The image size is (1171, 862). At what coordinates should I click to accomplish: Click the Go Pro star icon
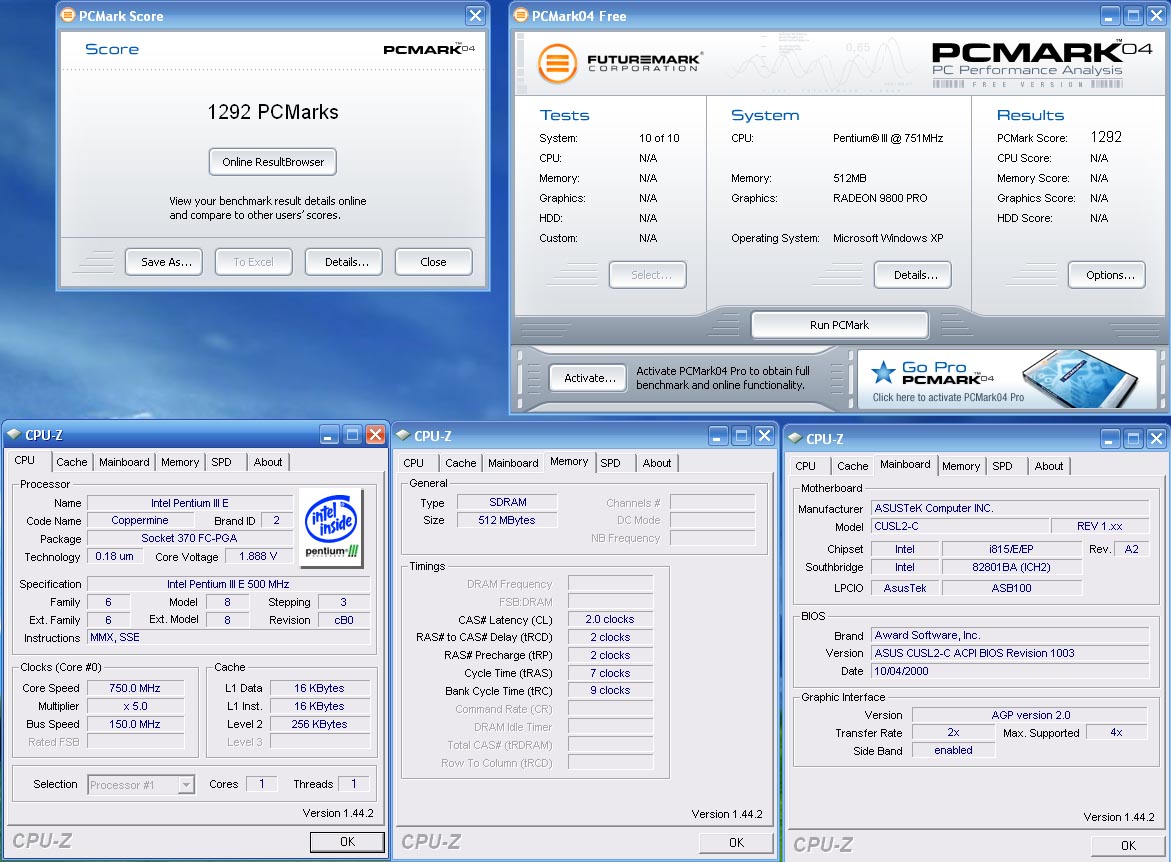click(x=883, y=371)
